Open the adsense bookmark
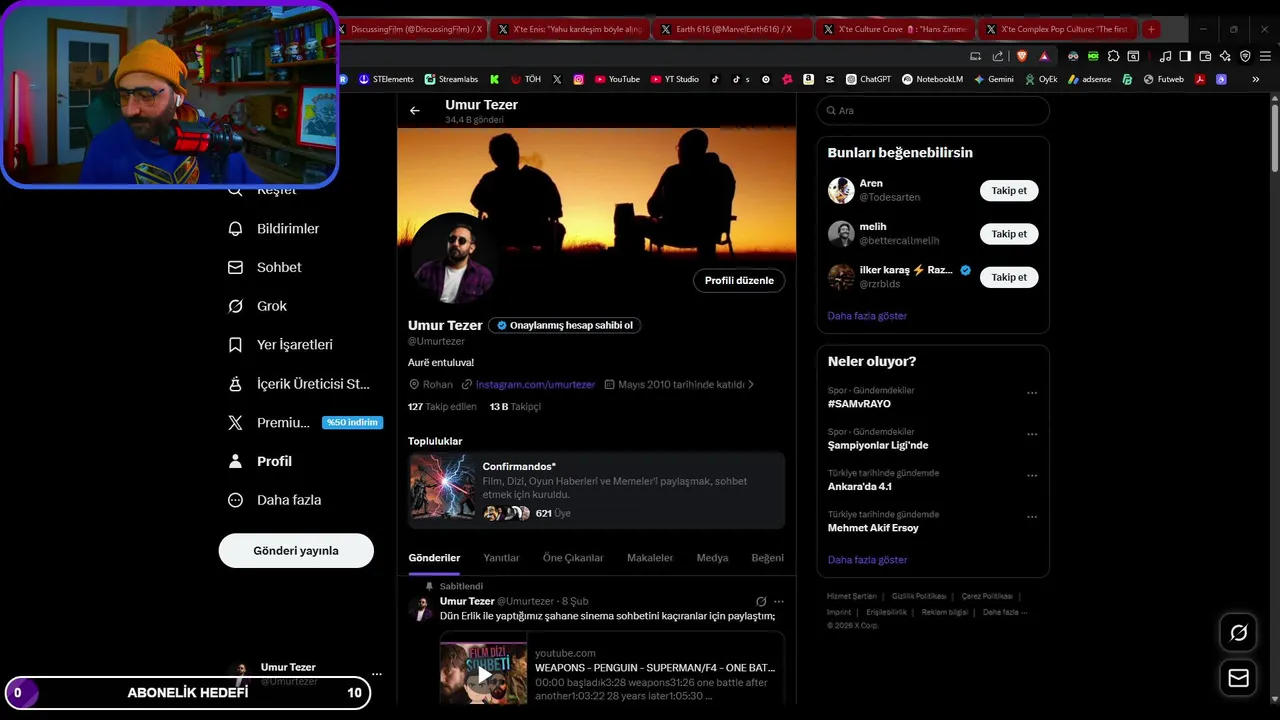The height and width of the screenshot is (720, 1280). pos(1090,79)
